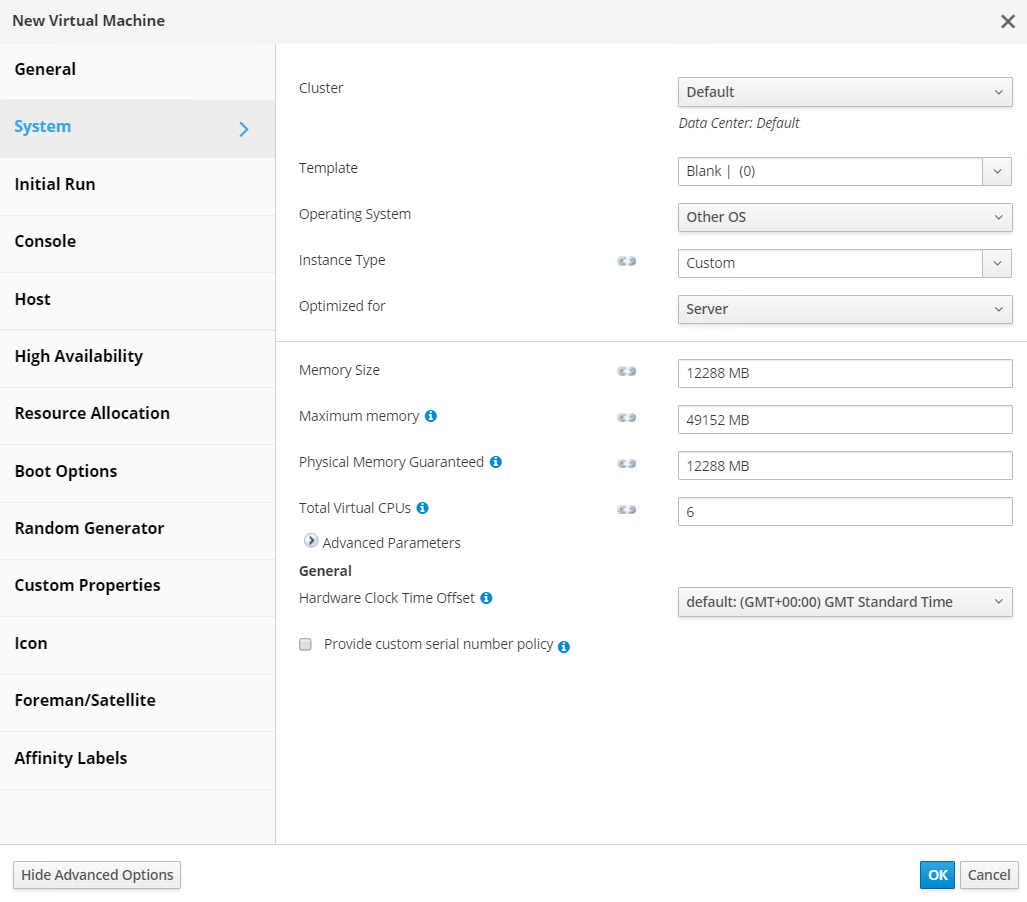The width and height of the screenshot is (1027, 902).
Task: Click info icon beside Physical Memory Guaranteed
Action: (x=496, y=462)
